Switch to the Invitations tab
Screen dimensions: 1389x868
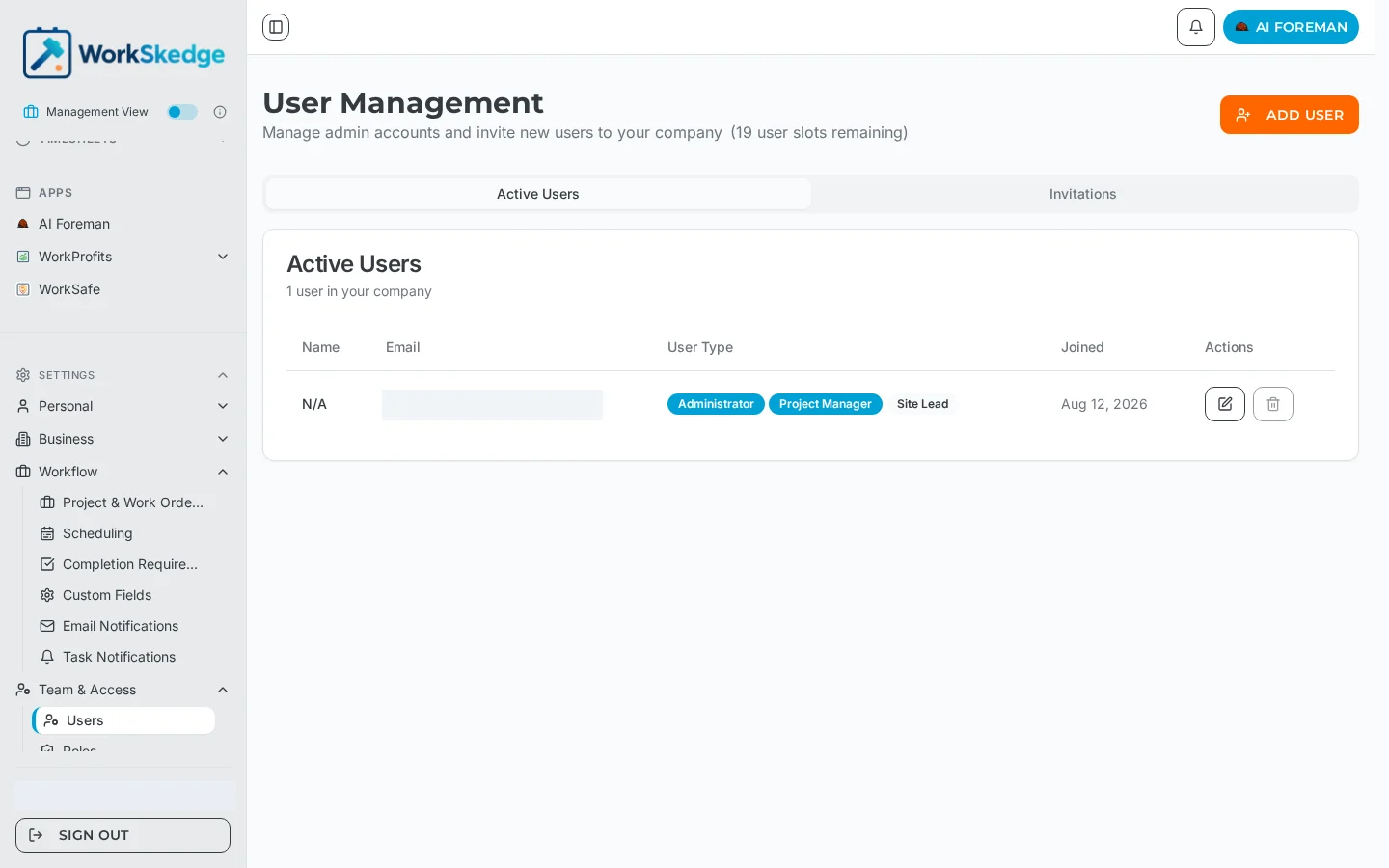coord(1082,194)
